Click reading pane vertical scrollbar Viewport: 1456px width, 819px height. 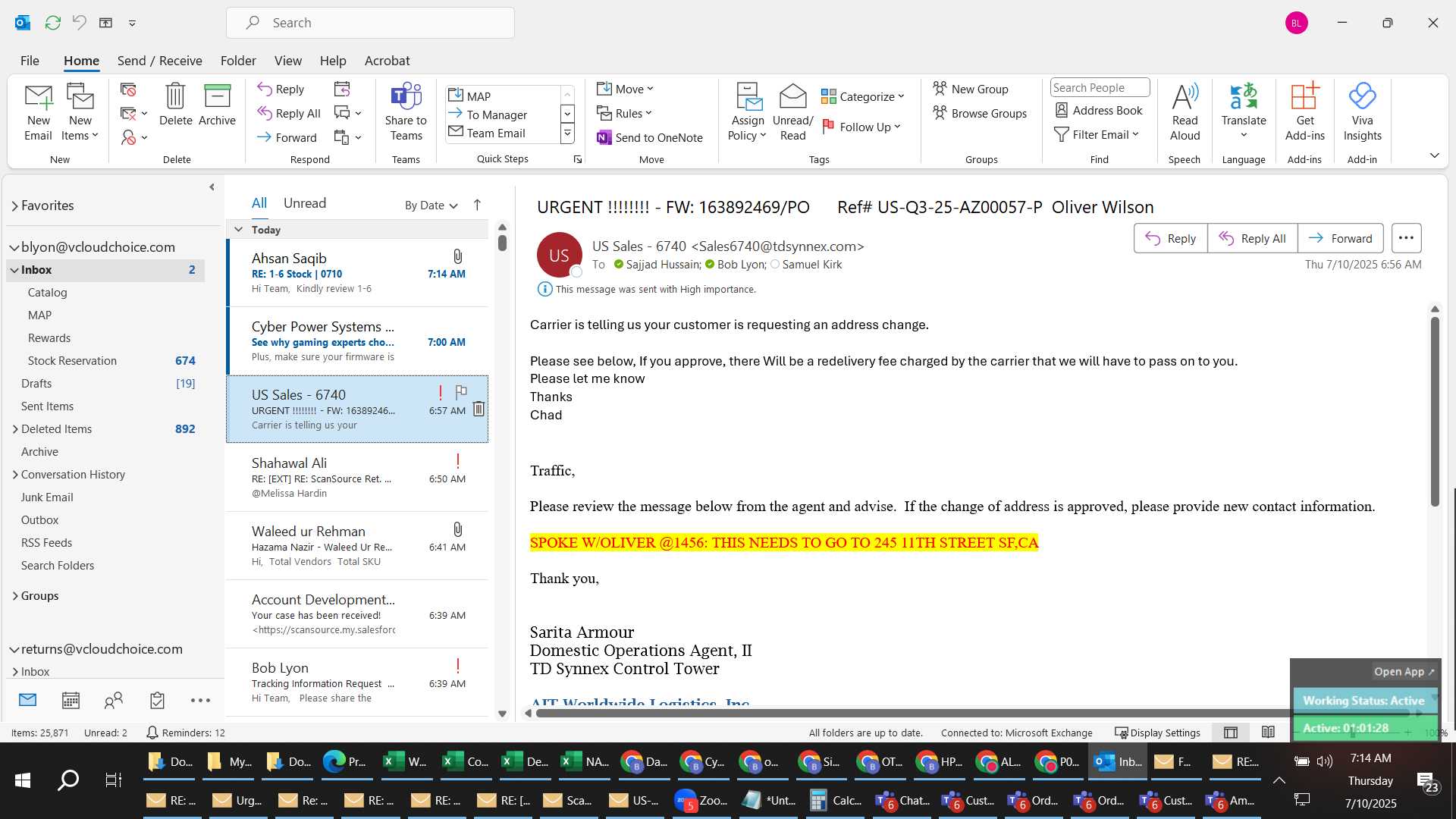tap(1435, 412)
